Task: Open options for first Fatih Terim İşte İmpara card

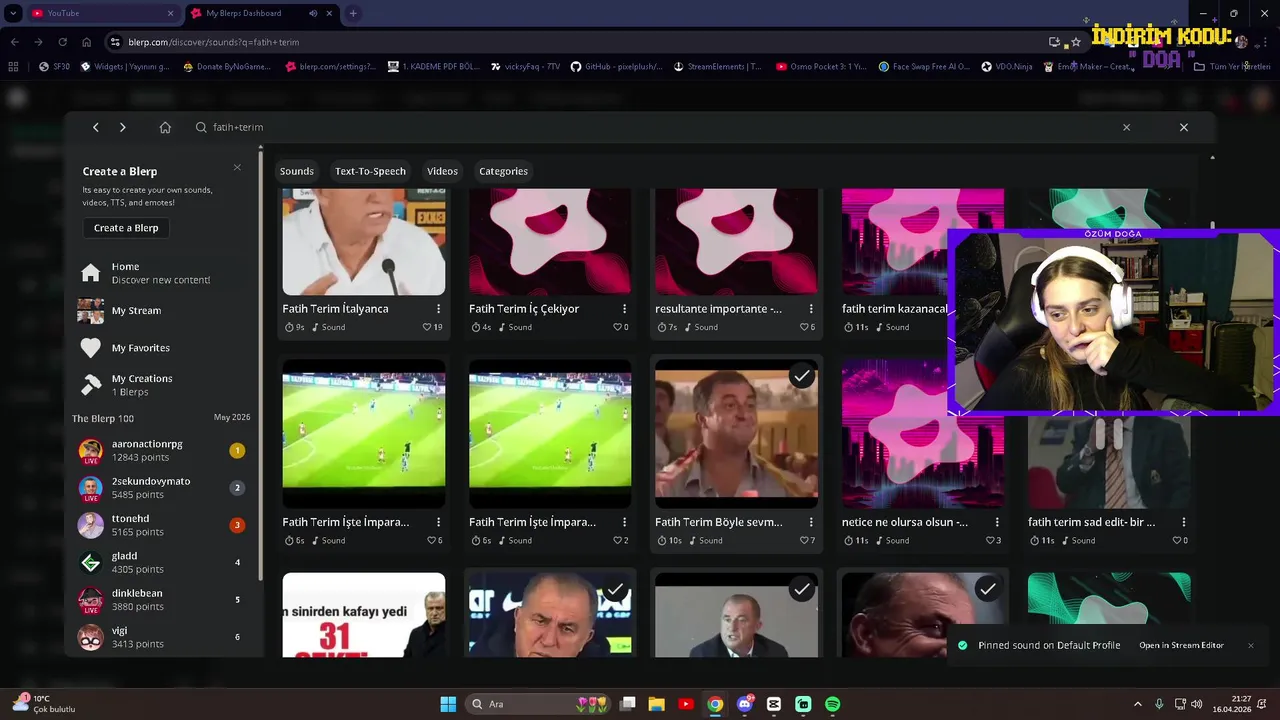Action: click(x=438, y=522)
